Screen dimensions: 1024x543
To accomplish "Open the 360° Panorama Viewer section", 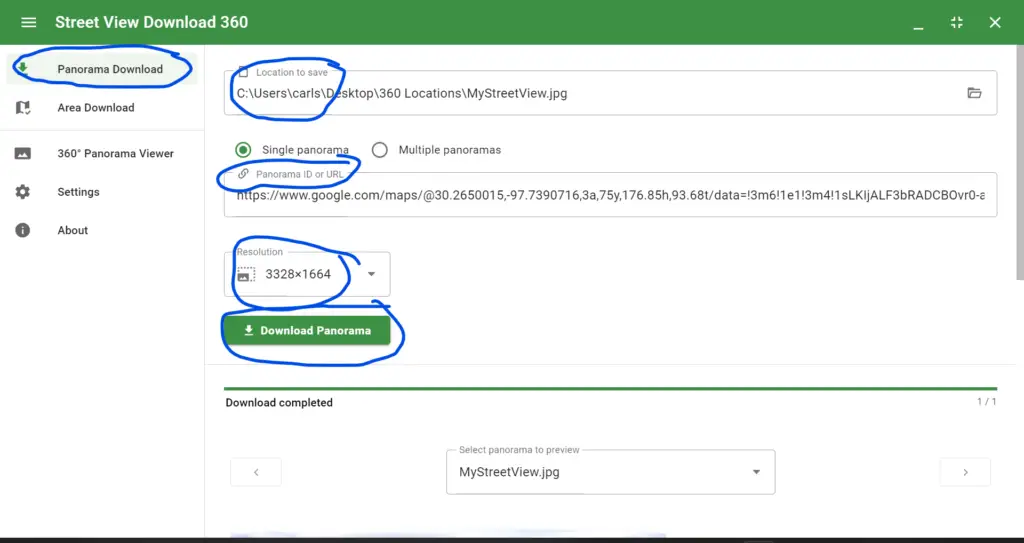I will pos(101,154).
